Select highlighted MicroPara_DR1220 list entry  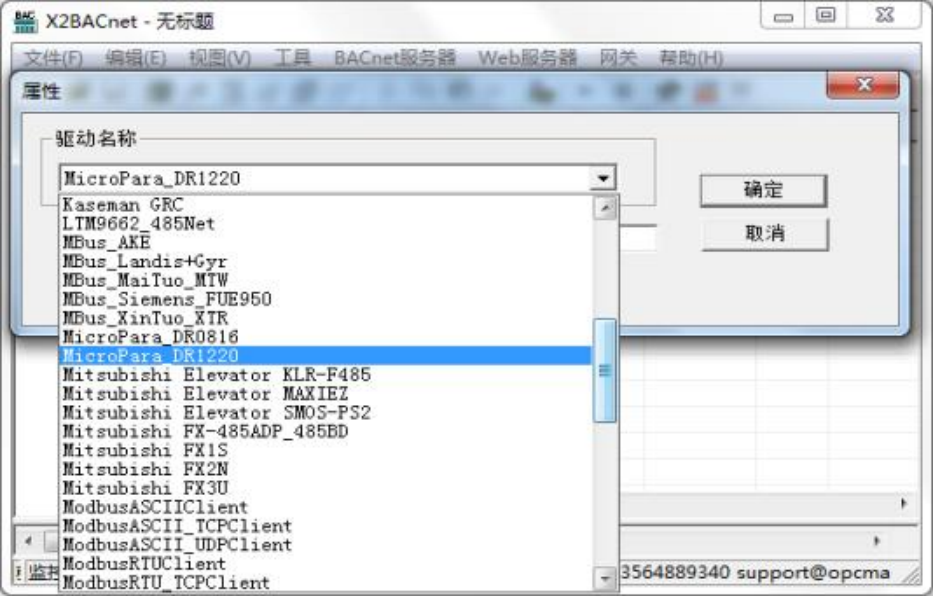325,356
